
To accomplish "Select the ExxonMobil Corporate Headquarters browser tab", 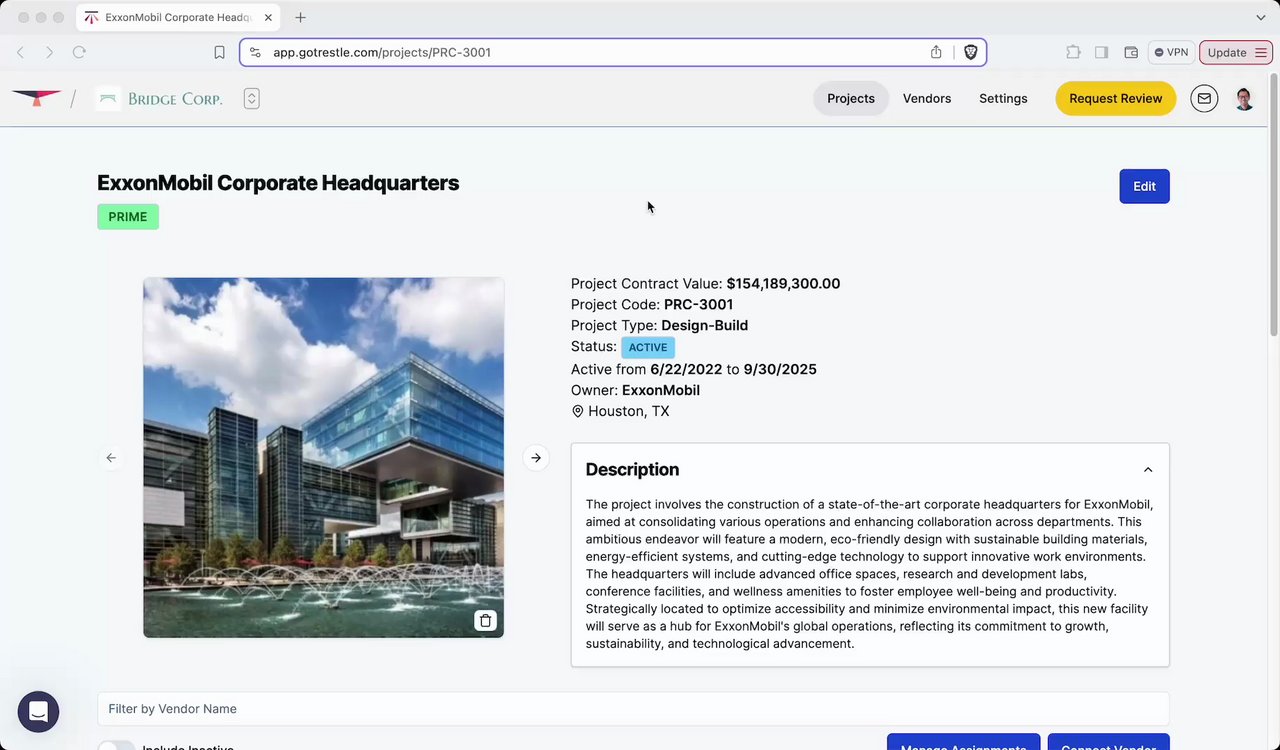I will [178, 17].
